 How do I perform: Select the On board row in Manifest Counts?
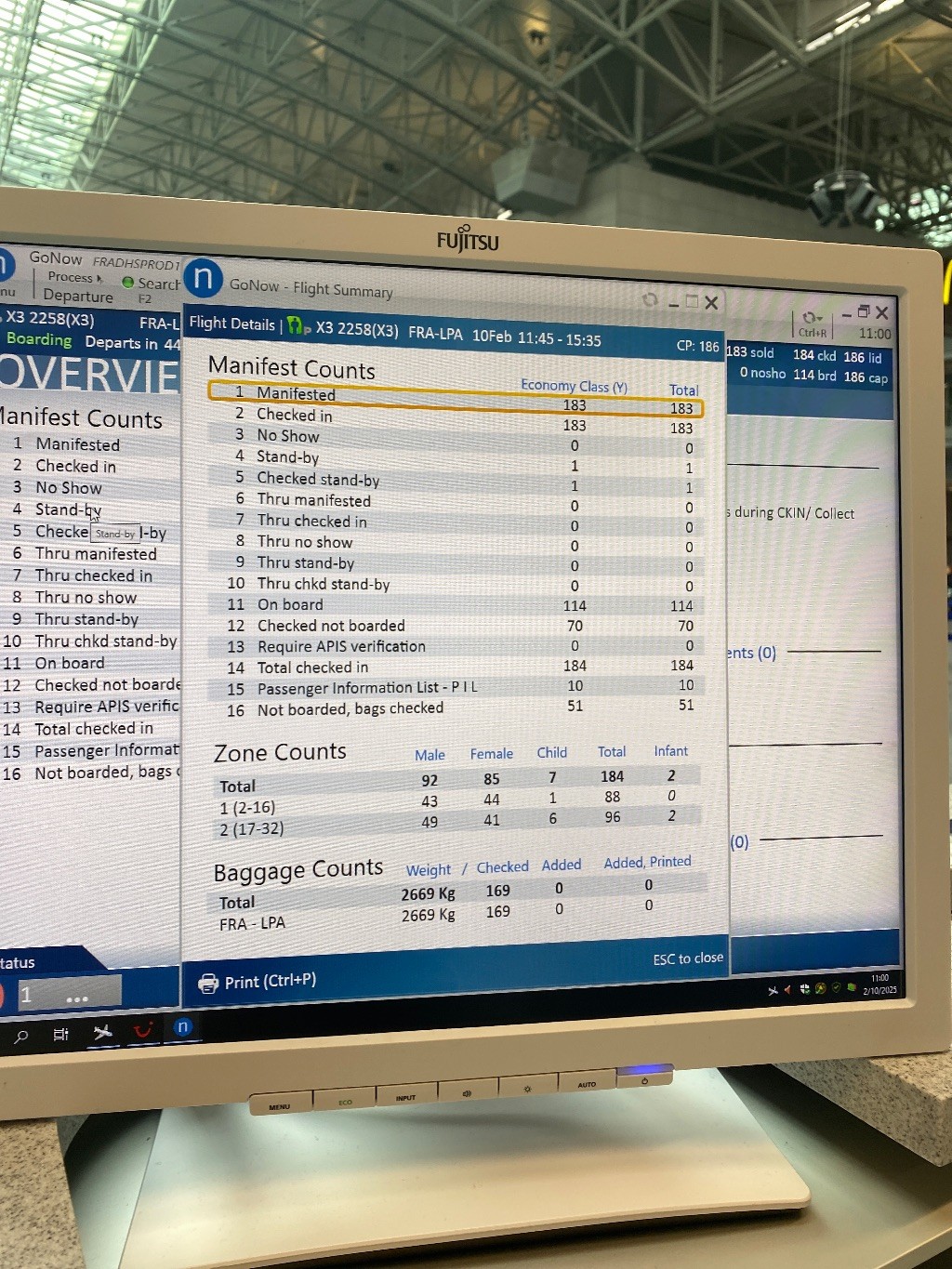click(456, 605)
